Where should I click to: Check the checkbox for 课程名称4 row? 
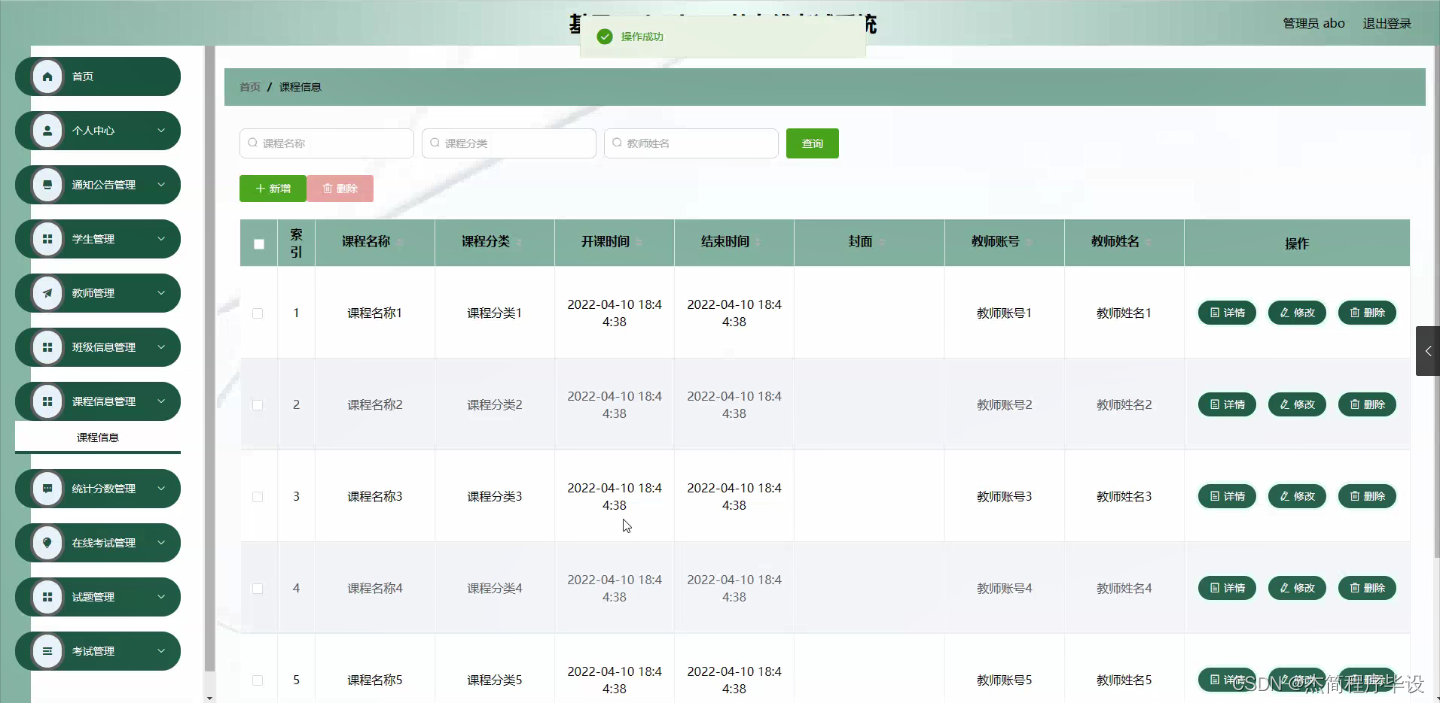click(x=258, y=588)
